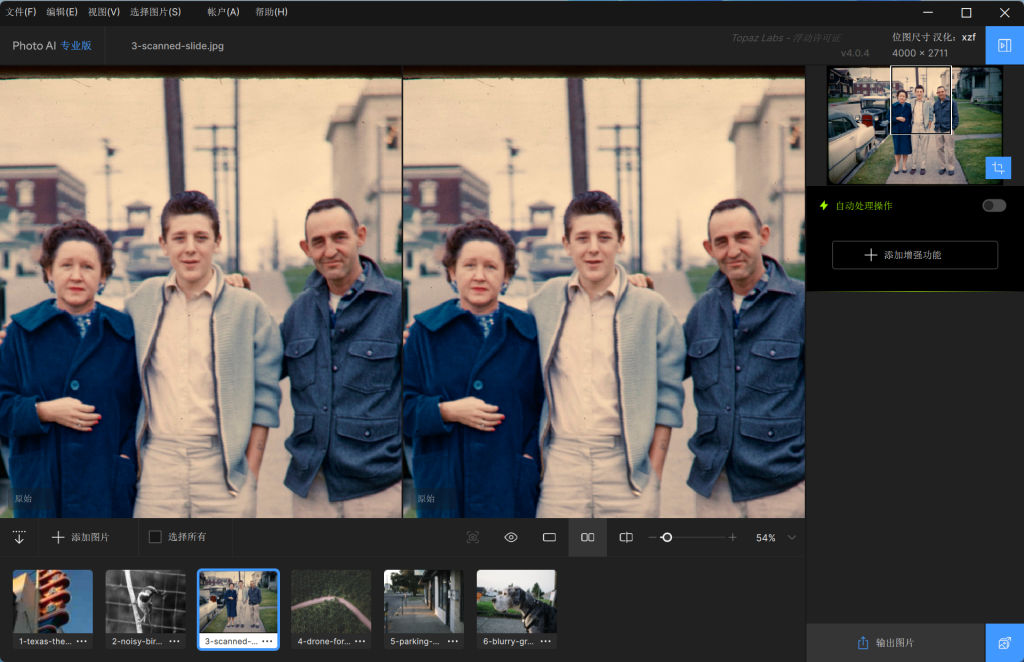This screenshot has width=1024, height=662.
Task: Select the side-by-side view icon
Action: [588, 537]
